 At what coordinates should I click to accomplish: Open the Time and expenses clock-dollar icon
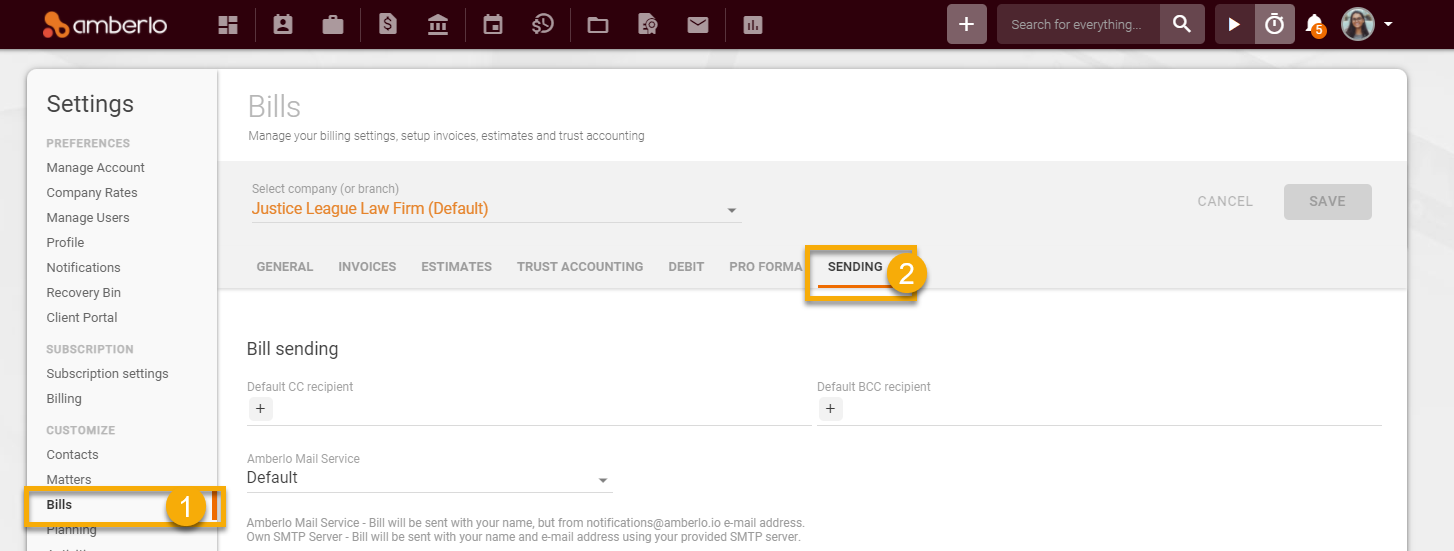(543, 25)
